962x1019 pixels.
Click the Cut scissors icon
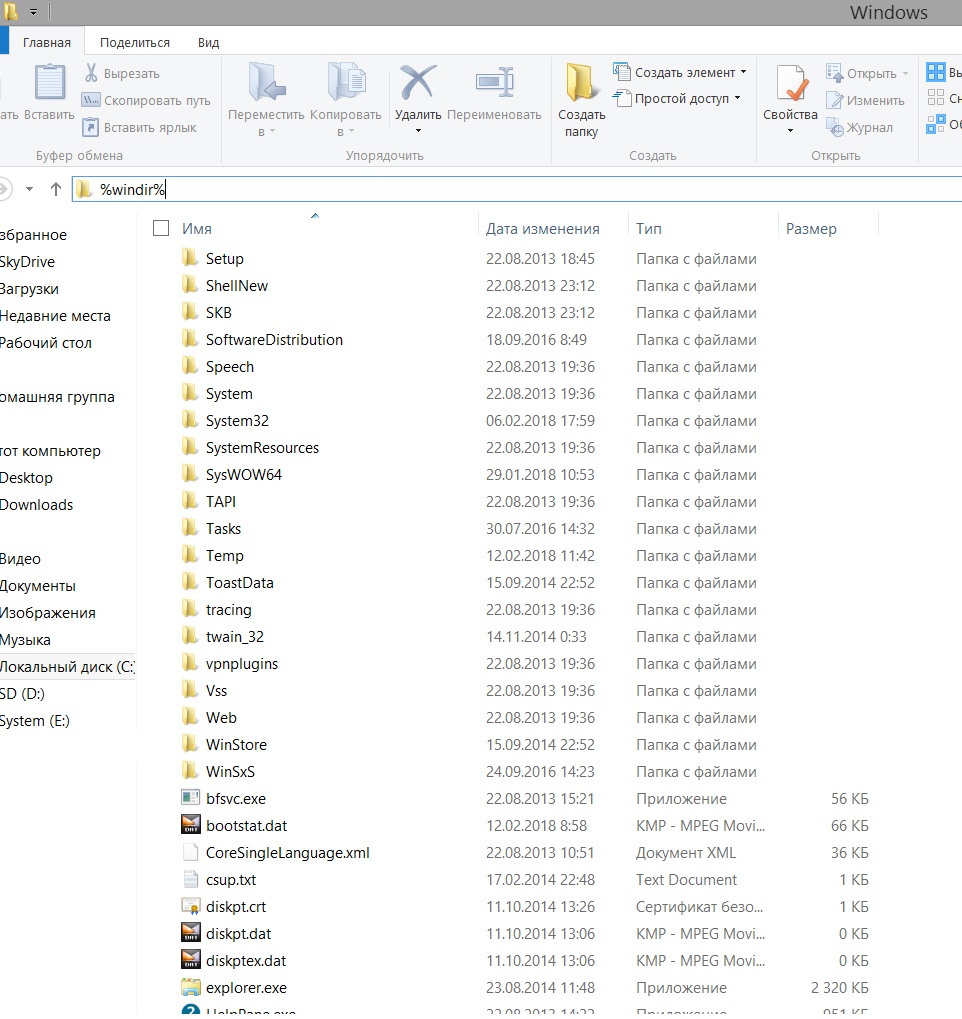[91, 73]
